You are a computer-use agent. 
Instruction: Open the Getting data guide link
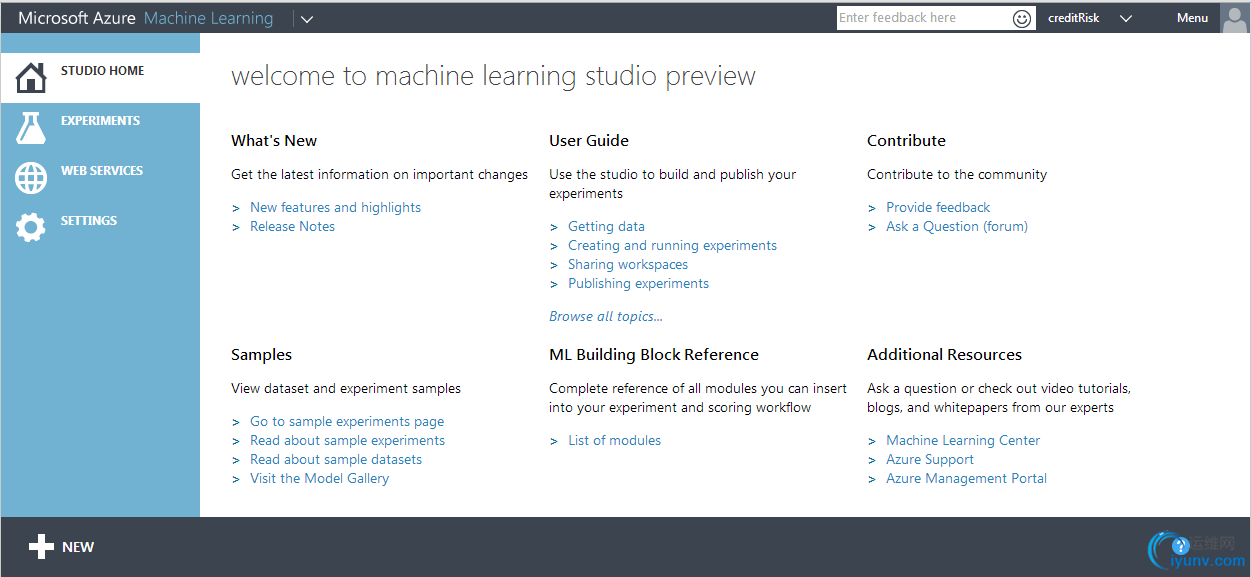tap(606, 226)
